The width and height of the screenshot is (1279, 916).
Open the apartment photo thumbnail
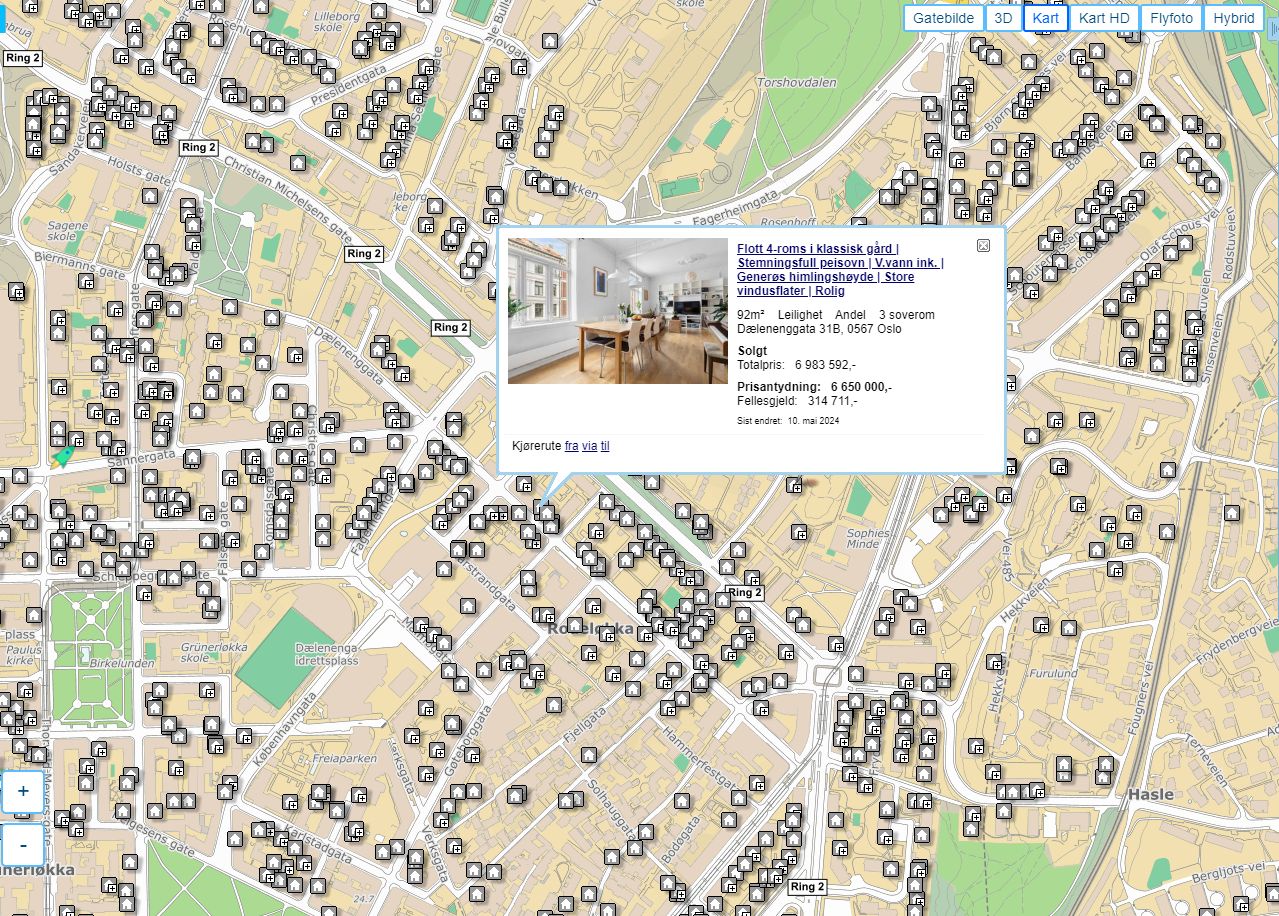(617, 311)
